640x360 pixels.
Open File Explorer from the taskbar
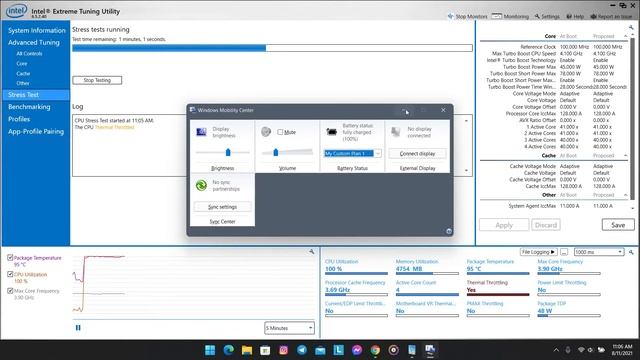(247, 350)
